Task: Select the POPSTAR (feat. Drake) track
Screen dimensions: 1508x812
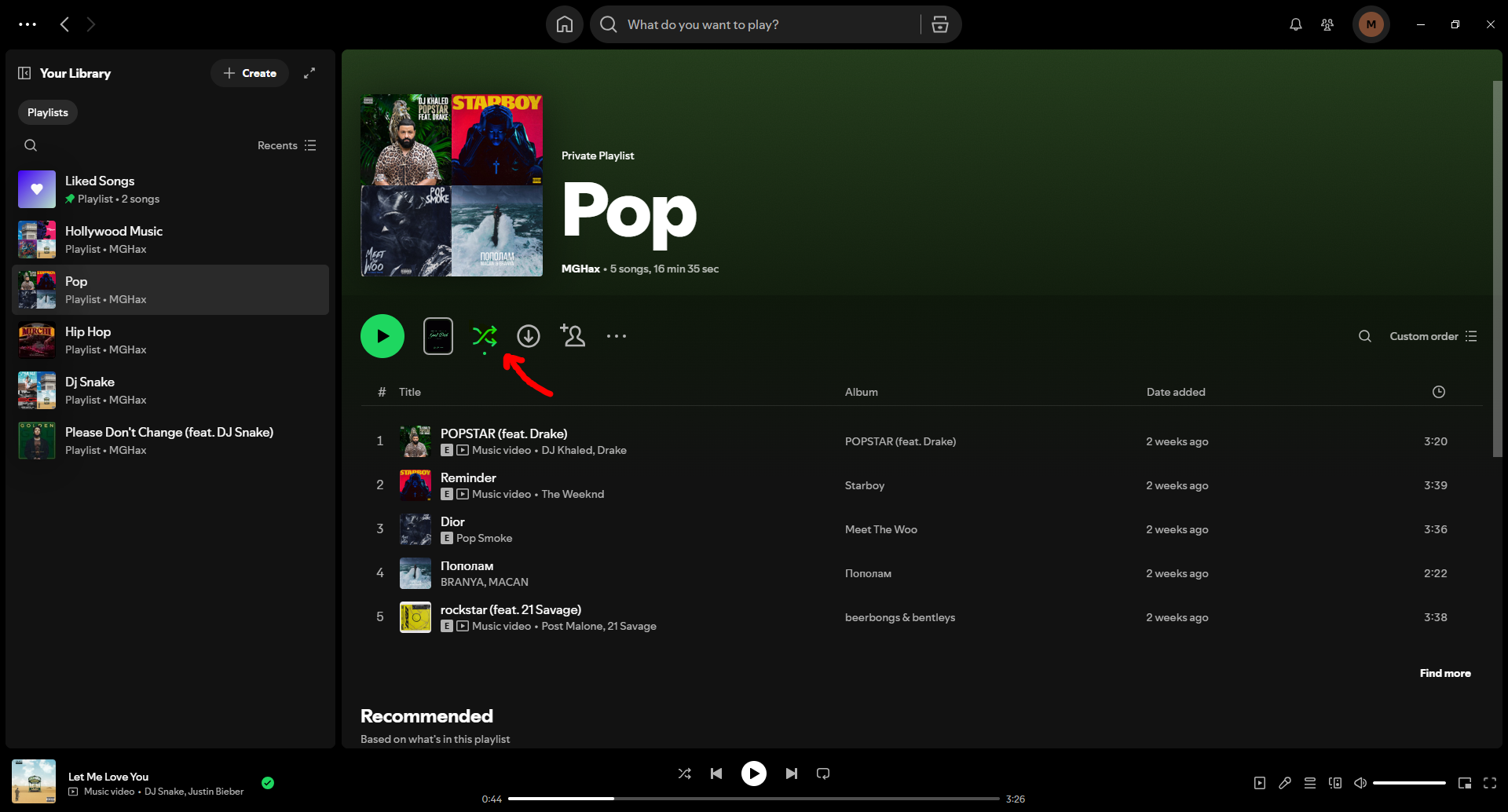Action: coord(922,441)
